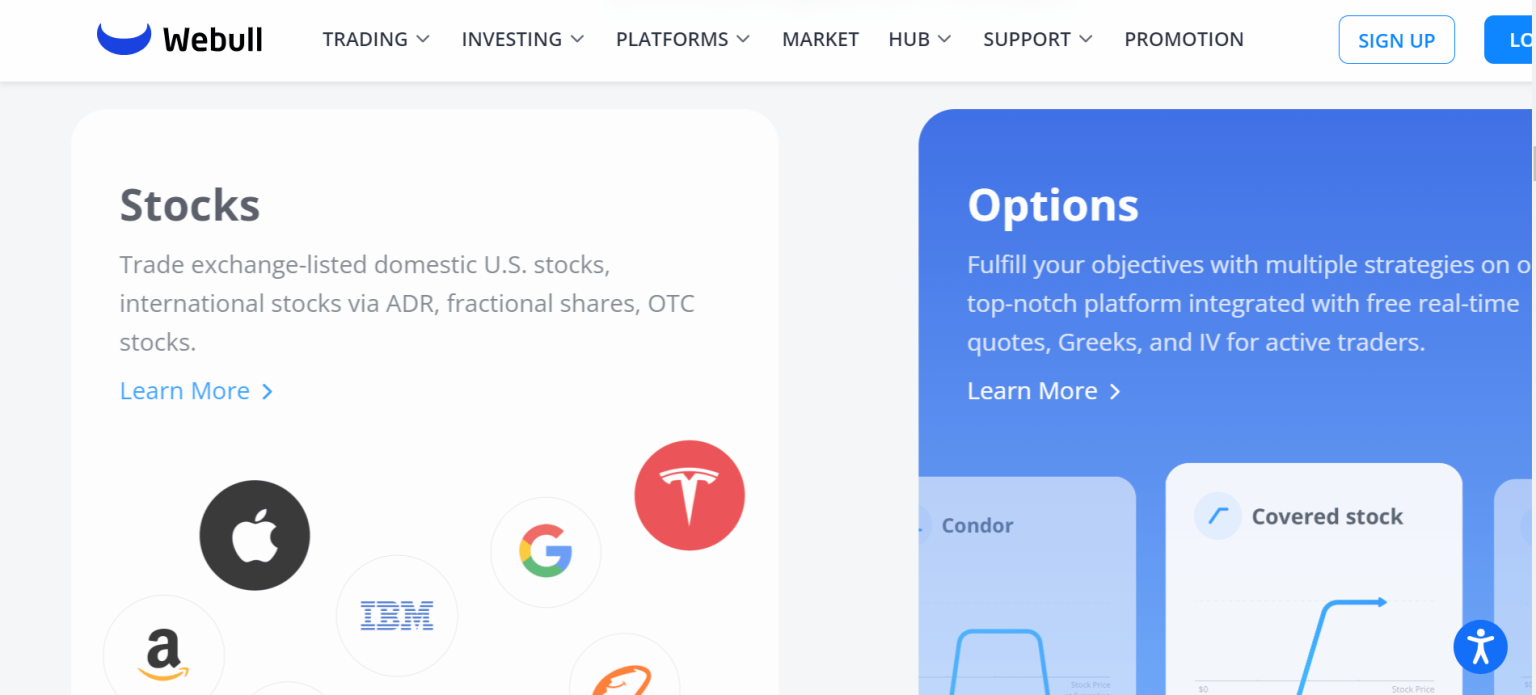Click the SIGN UP button
The image size is (1536, 695).
point(1396,39)
